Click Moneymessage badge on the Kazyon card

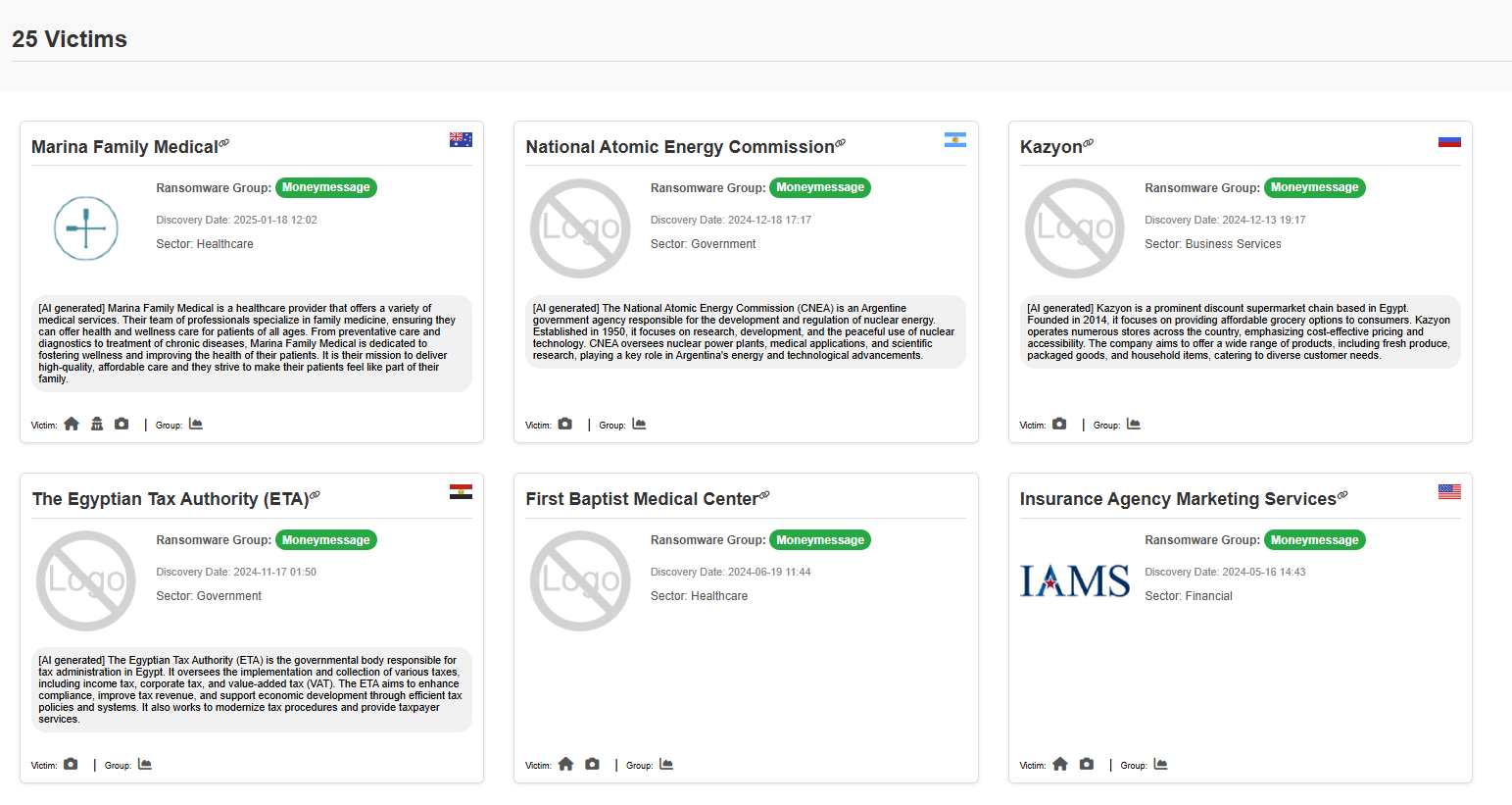pos(1315,187)
